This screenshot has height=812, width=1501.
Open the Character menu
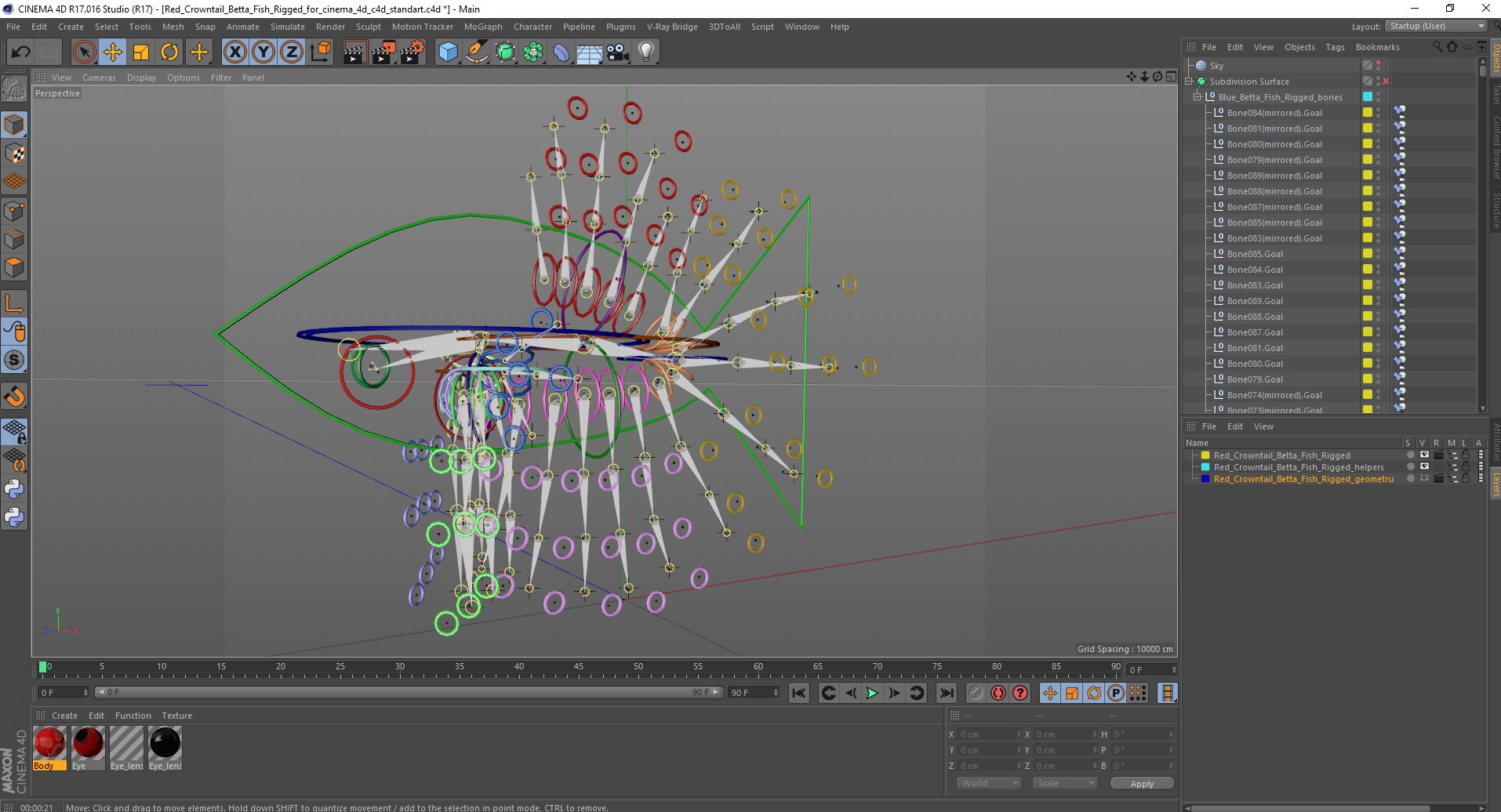[x=532, y=27]
